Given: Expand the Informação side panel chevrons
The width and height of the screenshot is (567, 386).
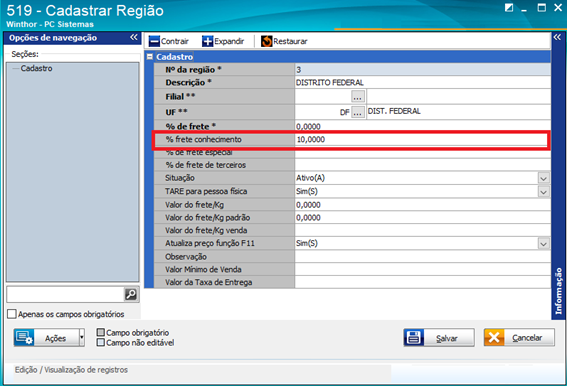Looking at the screenshot, I should 557,37.
